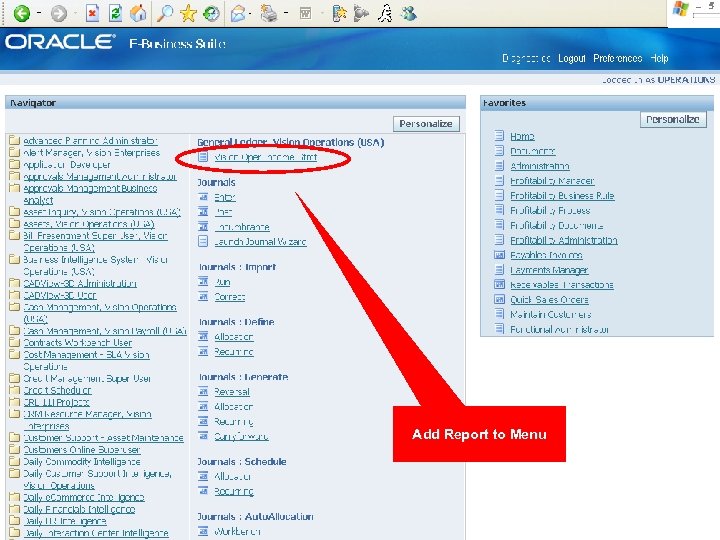Click the Credit Scheduler folder icon
The height and width of the screenshot is (540, 720).
pos(15,390)
